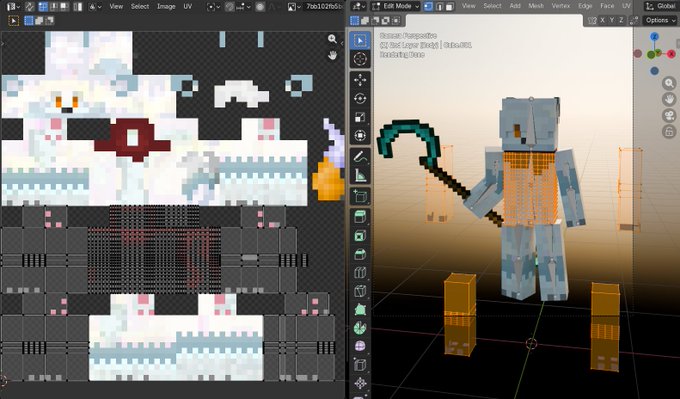The width and height of the screenshot is (680, 399).
Task: Open the Add menu in 3D viewport
Action: coord(515,6)
